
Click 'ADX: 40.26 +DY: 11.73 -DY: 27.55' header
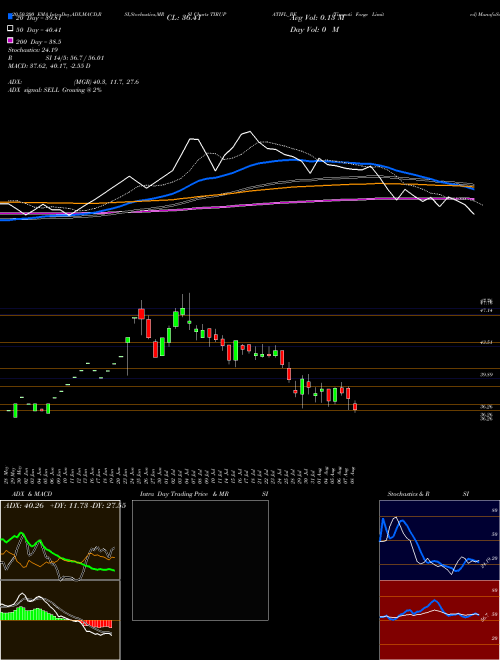65,506
